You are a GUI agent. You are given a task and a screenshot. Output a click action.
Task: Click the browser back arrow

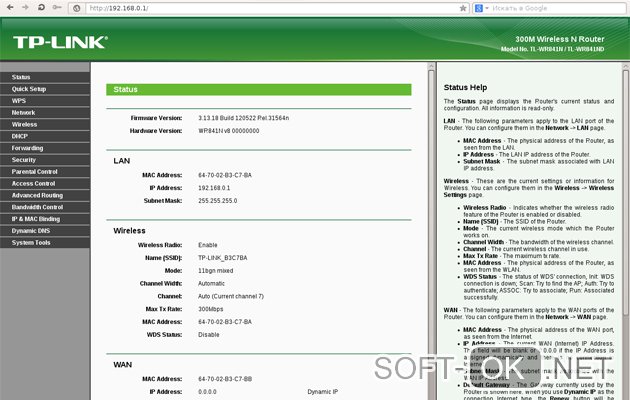[10, 7]
